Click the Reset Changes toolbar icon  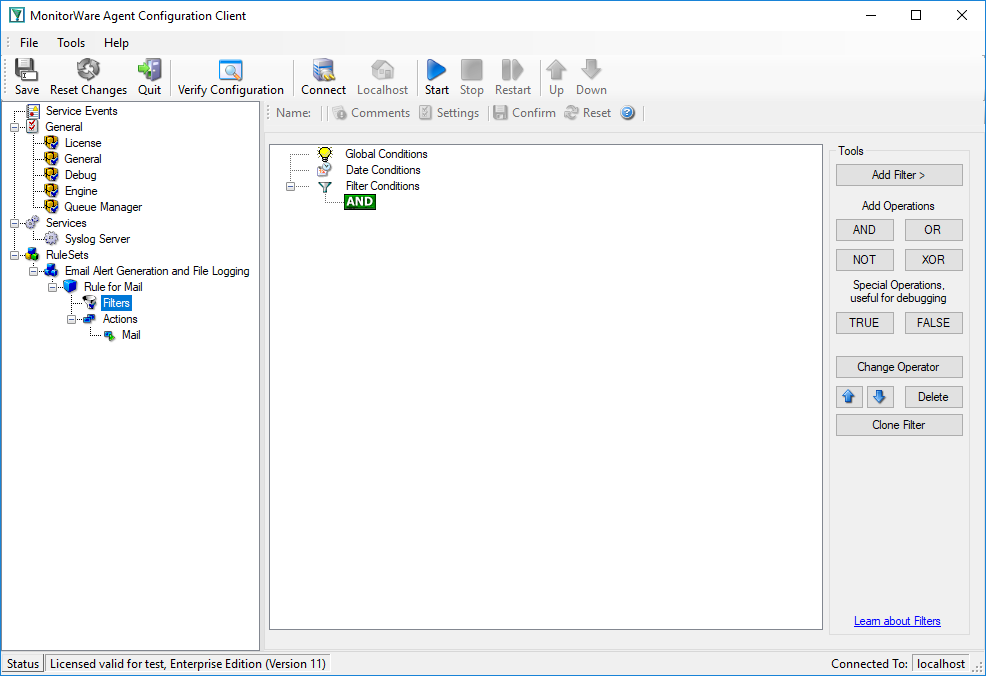88,70
